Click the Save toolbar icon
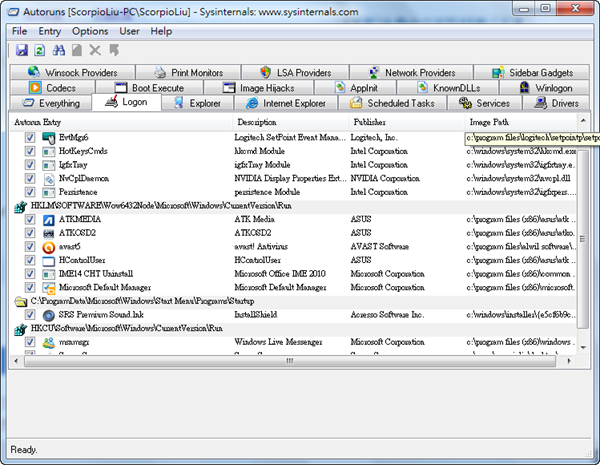The width and height of the screenshot is (600, 465). [x=22, y=49]
